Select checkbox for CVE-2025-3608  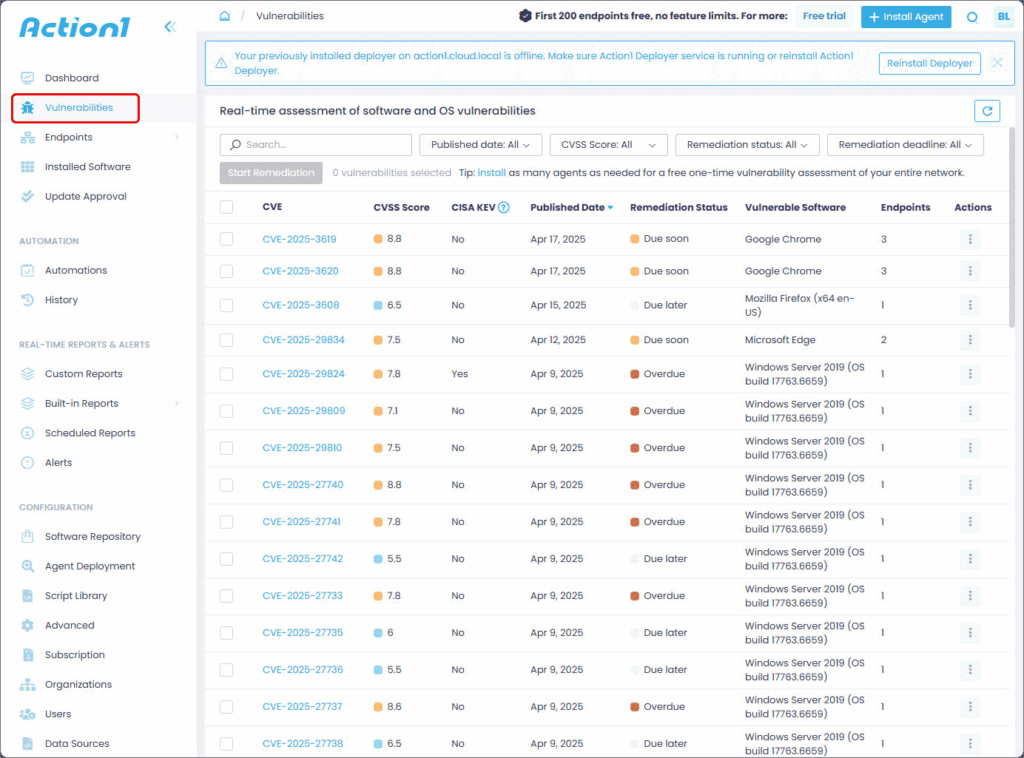[227, 305]
